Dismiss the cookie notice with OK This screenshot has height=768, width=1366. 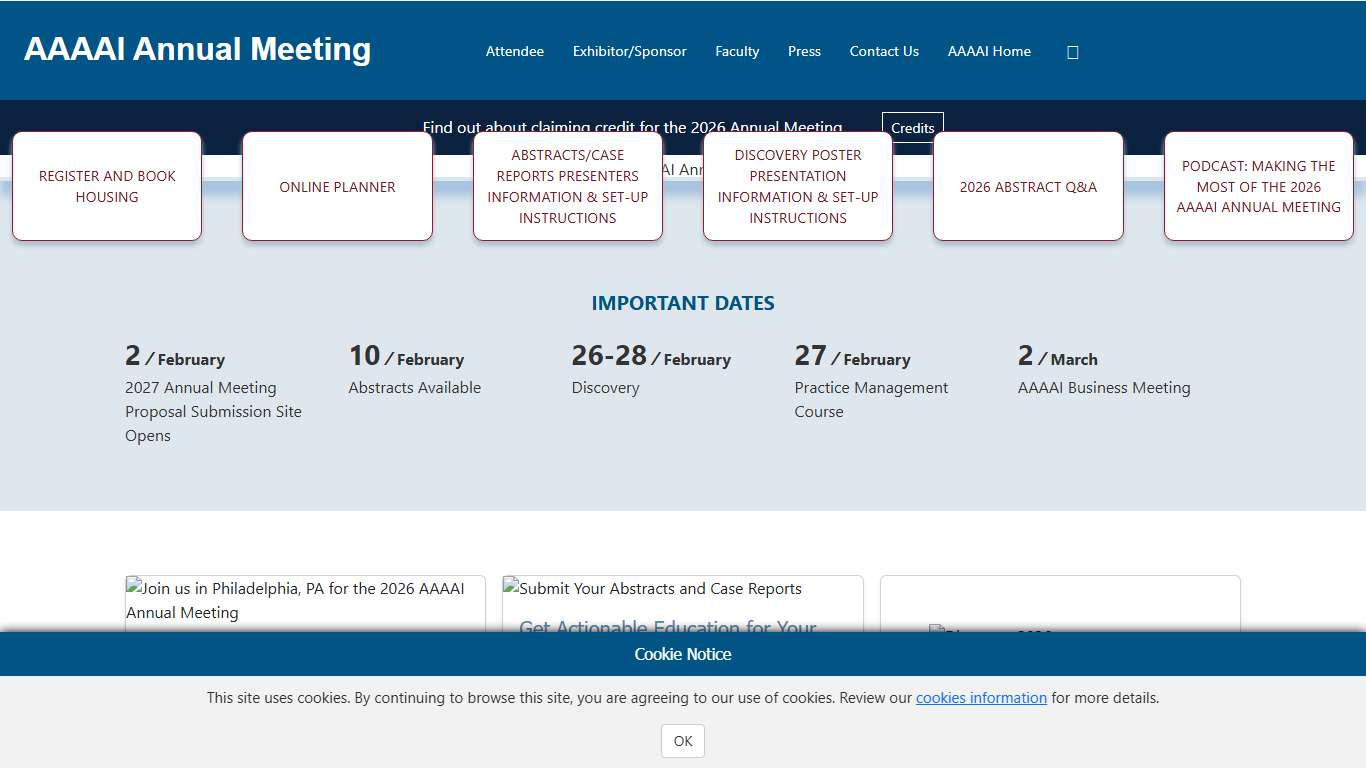pos(683,741)
